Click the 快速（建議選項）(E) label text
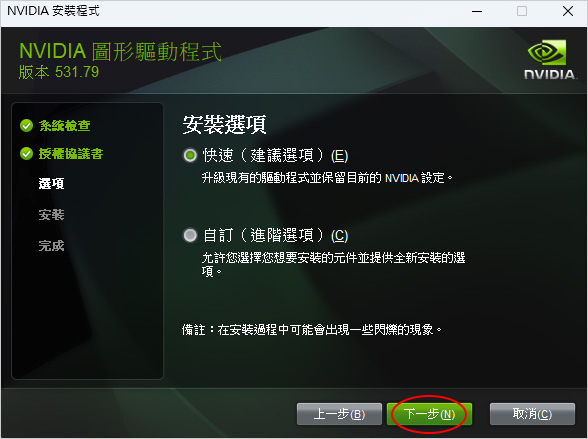 pos(275,155)
